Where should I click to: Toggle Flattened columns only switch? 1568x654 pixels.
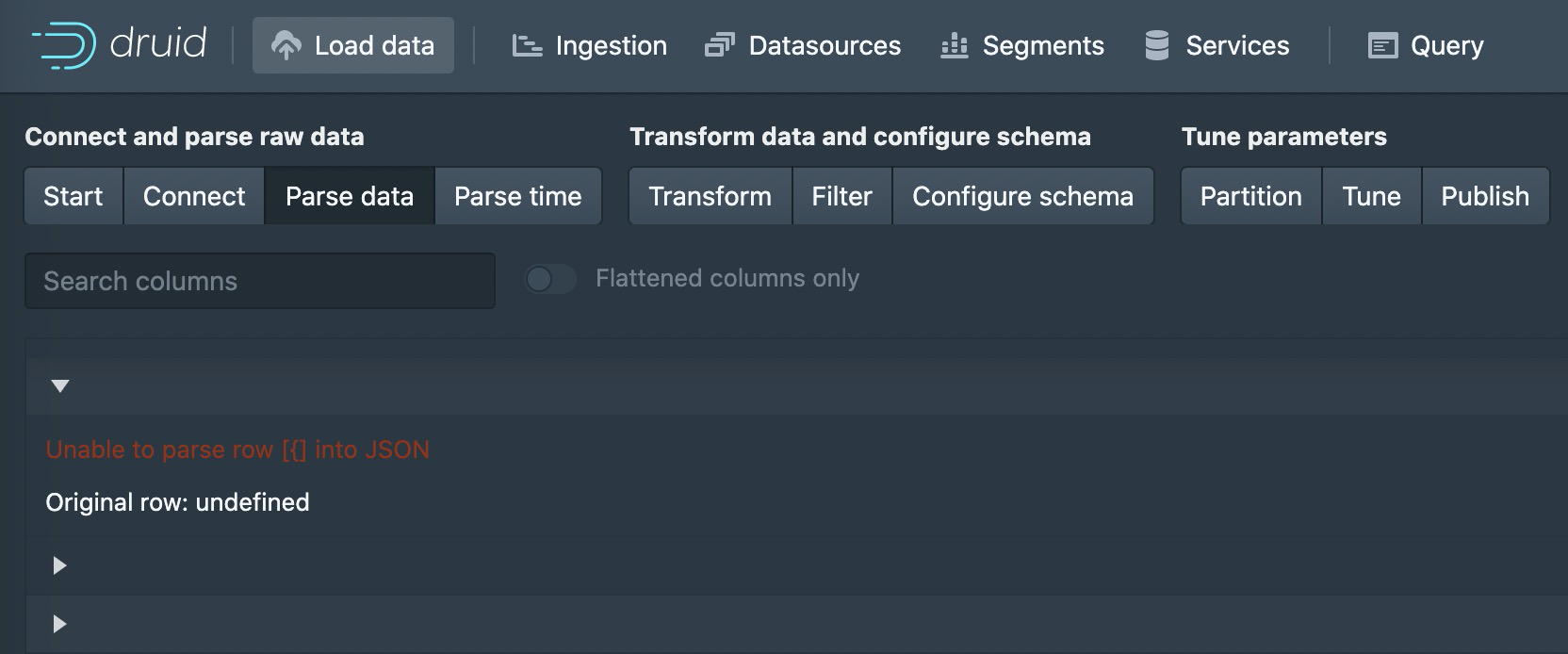click(550, 279)
